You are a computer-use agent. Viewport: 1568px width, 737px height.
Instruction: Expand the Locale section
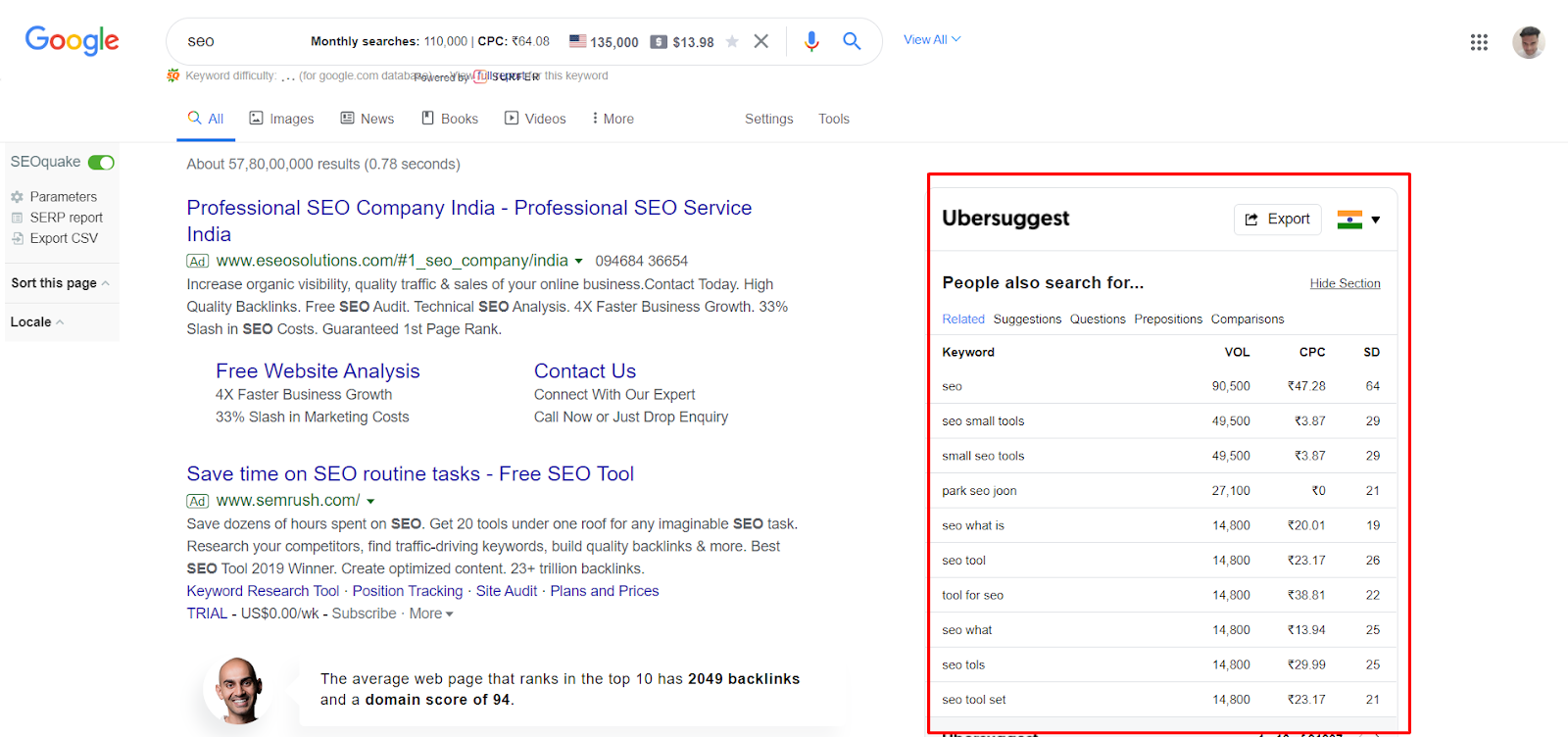tap(36, 322)
